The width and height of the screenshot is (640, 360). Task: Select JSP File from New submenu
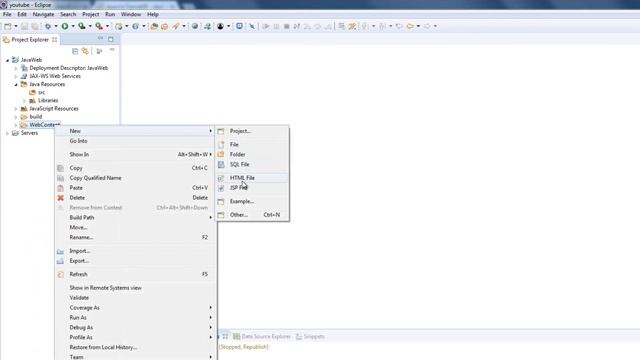252,188
